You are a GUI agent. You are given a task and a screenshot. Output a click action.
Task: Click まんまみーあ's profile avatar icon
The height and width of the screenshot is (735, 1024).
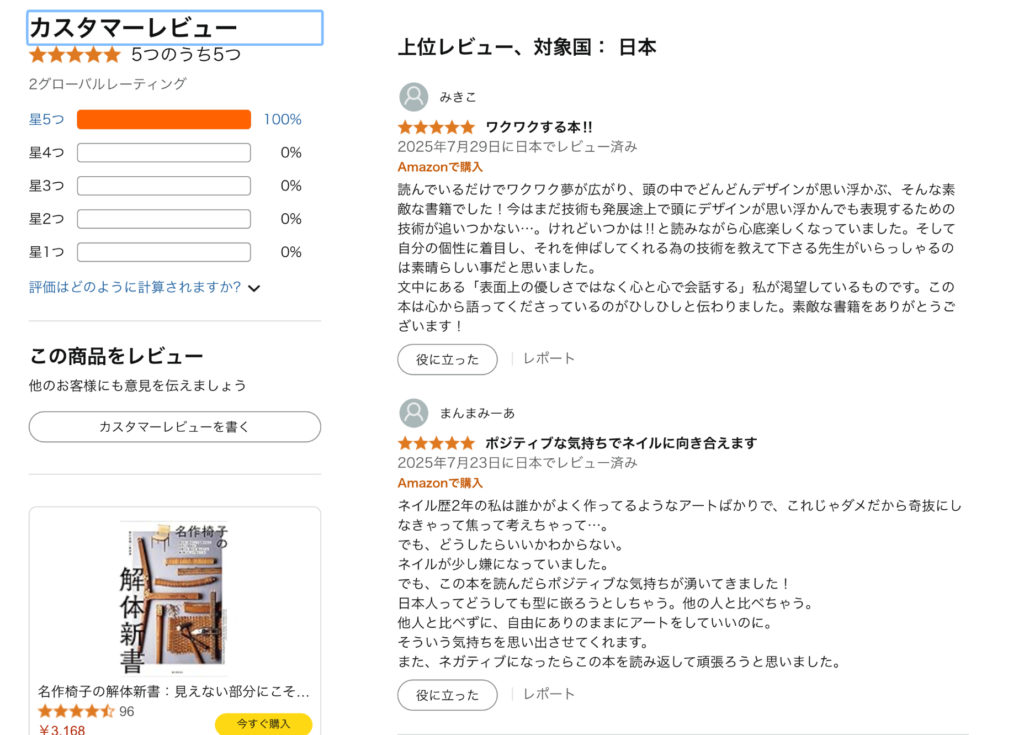tap(413, 413)
